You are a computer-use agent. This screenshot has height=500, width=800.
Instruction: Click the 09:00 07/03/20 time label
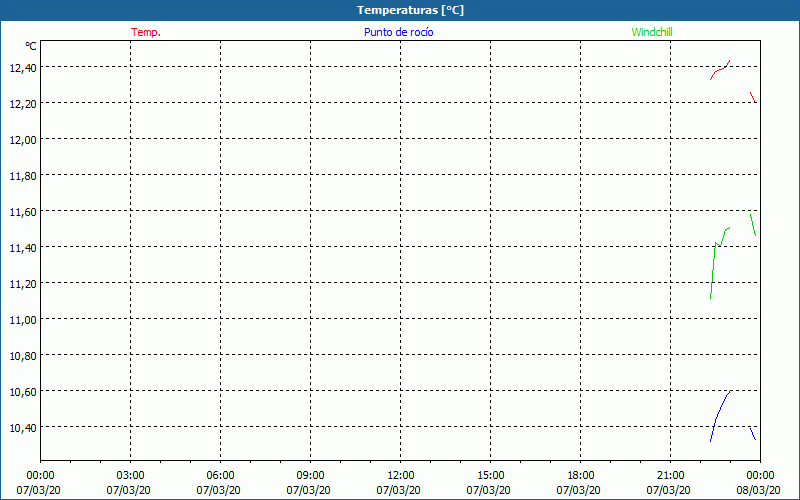(x=309, y=483)
